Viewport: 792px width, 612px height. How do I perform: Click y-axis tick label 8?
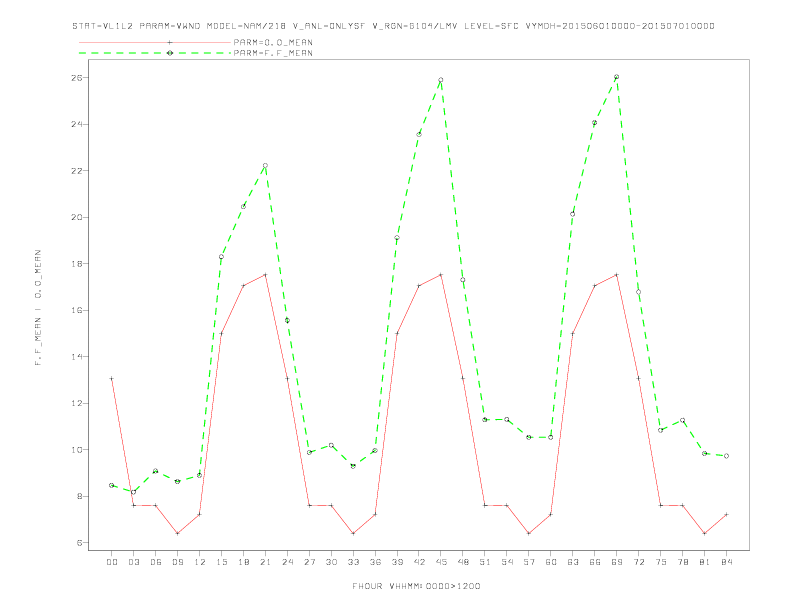coord(80,496)
